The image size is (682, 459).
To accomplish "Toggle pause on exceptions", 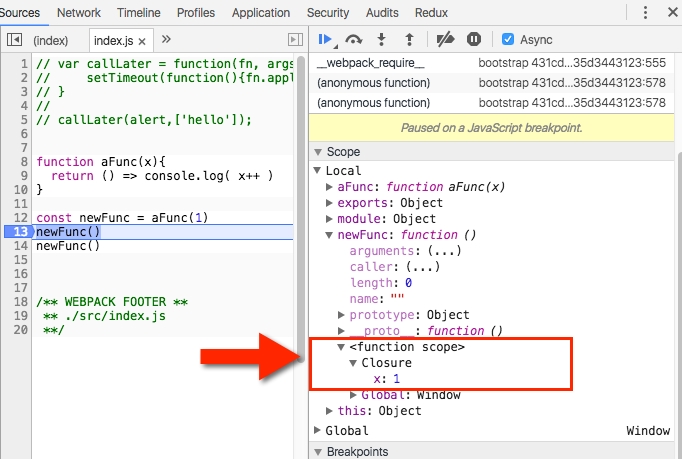I will pos(474,39).
